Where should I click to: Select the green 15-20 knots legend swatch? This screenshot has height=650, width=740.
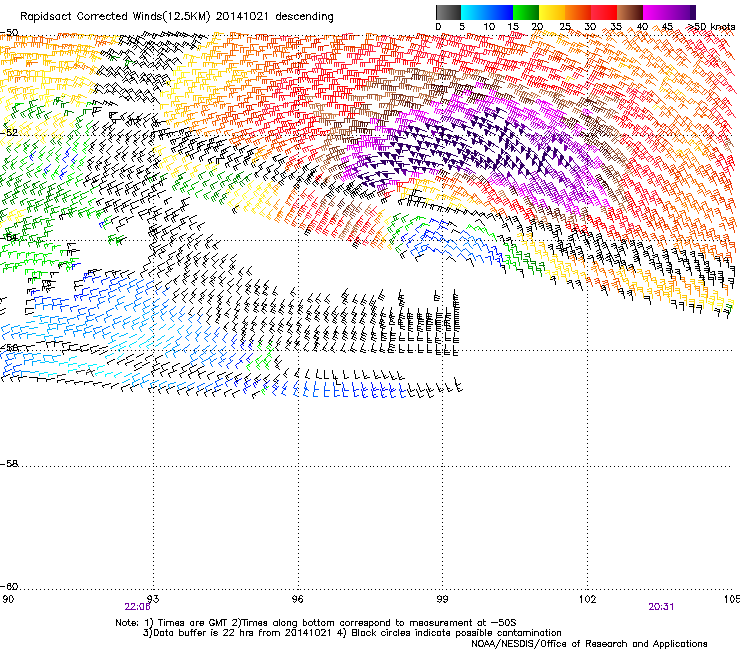tap(526, 12)
